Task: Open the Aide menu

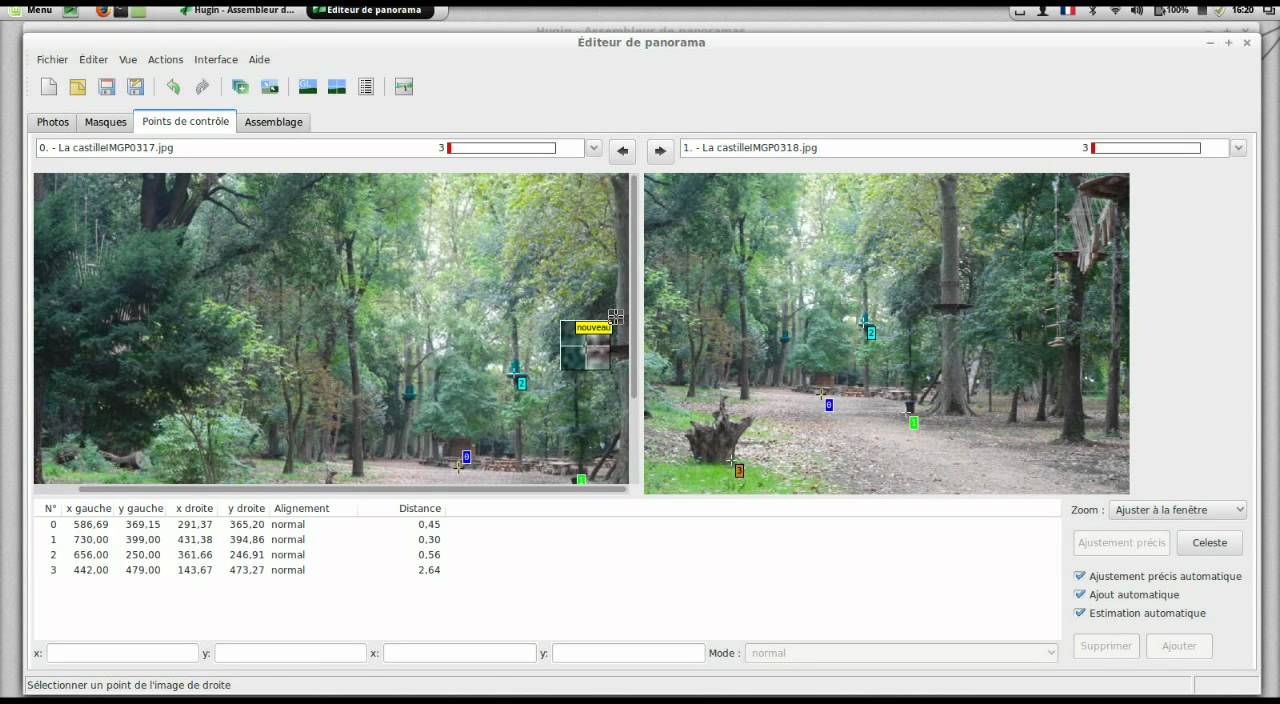Action: [x=259, y=60]
